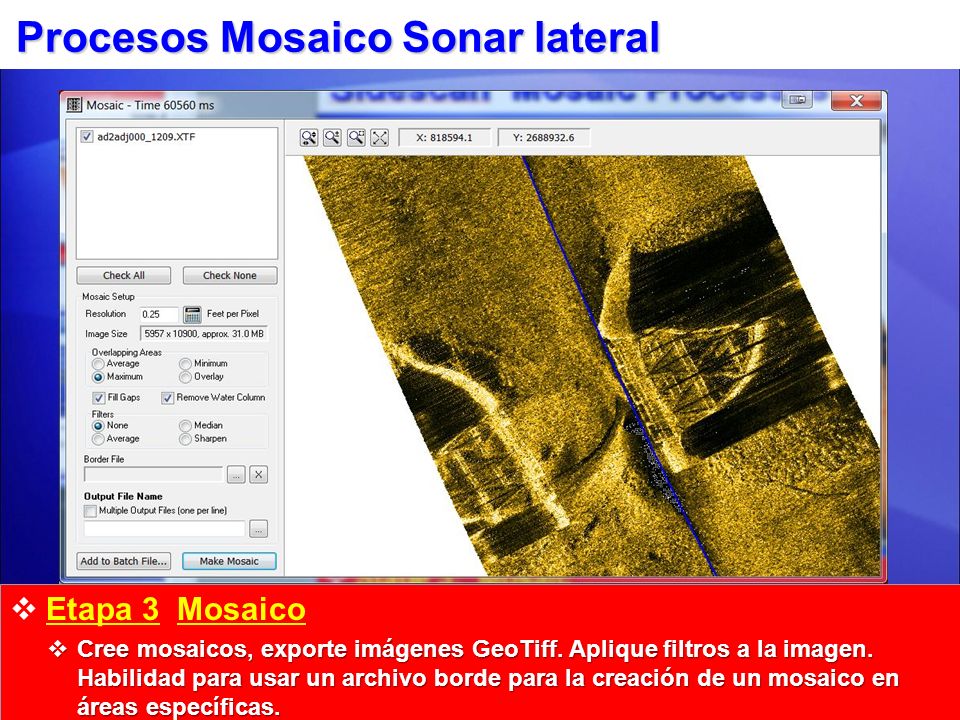Click the Check None button

point(230,276)
